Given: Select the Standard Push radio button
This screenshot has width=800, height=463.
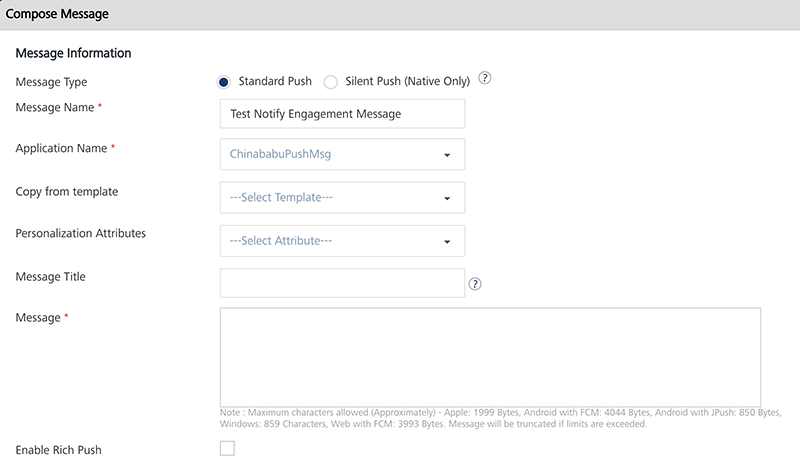Looking at the screenshot, I should (224, 82).
